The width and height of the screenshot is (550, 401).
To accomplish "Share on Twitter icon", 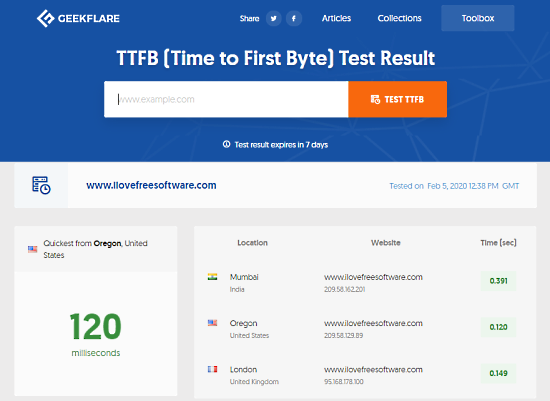I will pos(274,18).
